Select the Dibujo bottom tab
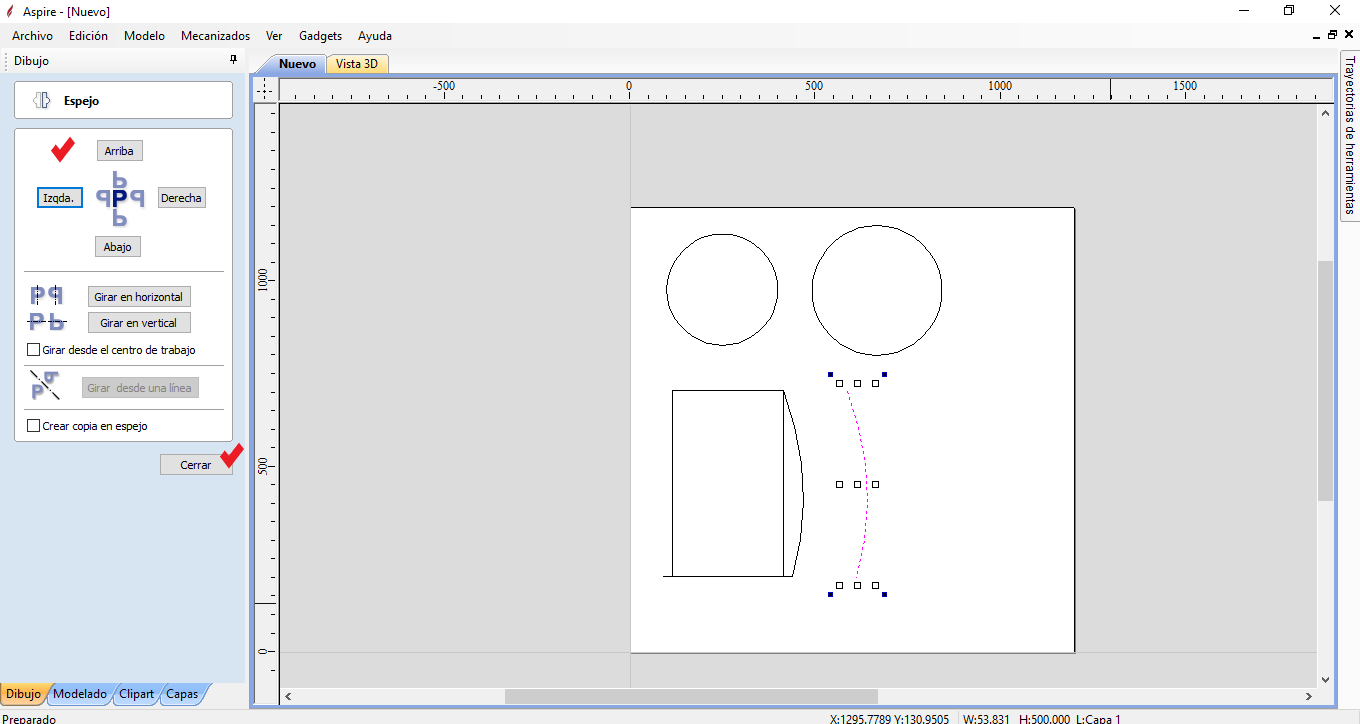Screen dimensions: 1360x724 coord(23,694)
